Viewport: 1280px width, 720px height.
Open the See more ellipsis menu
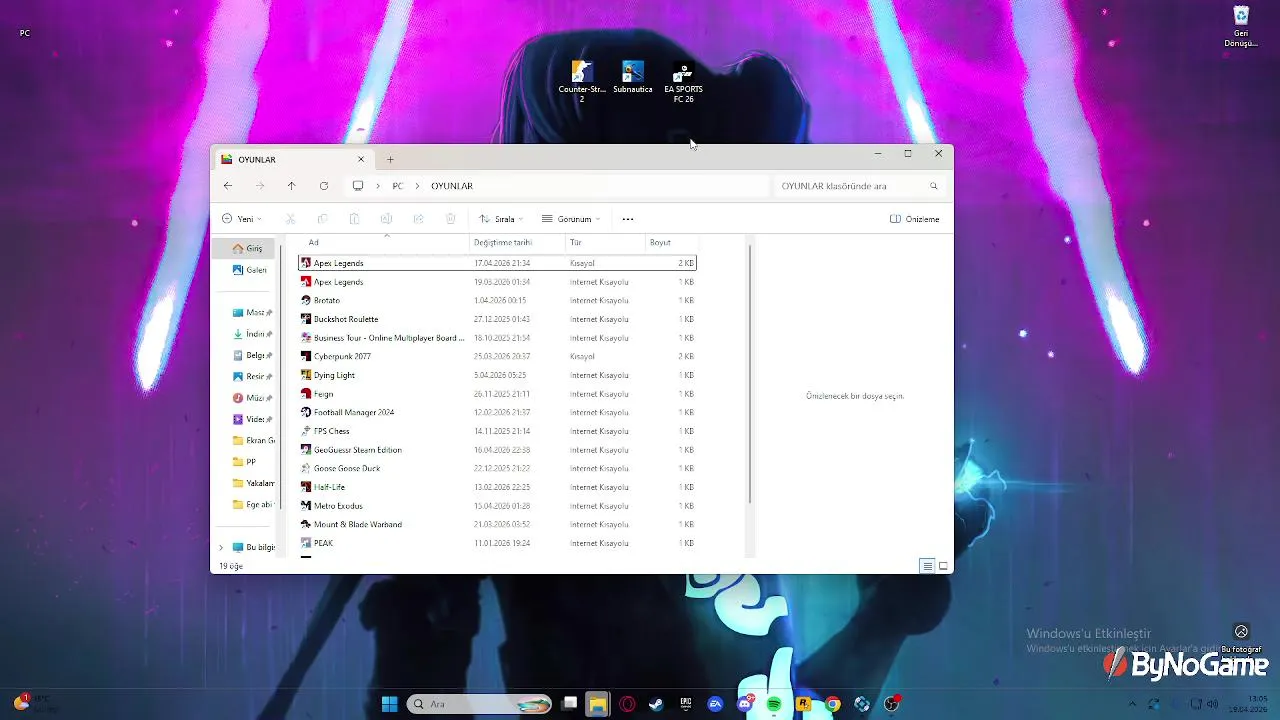pos(628,219)
